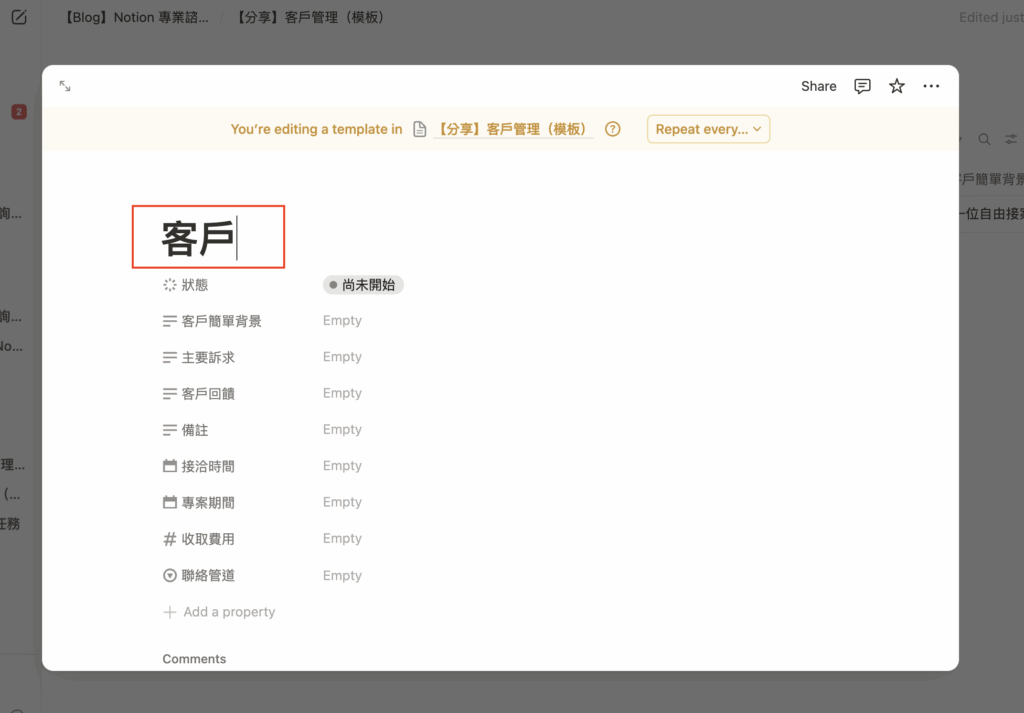Click the 狀態 status property icon
Screen dimensions: 1024x713
pos(170,285)
